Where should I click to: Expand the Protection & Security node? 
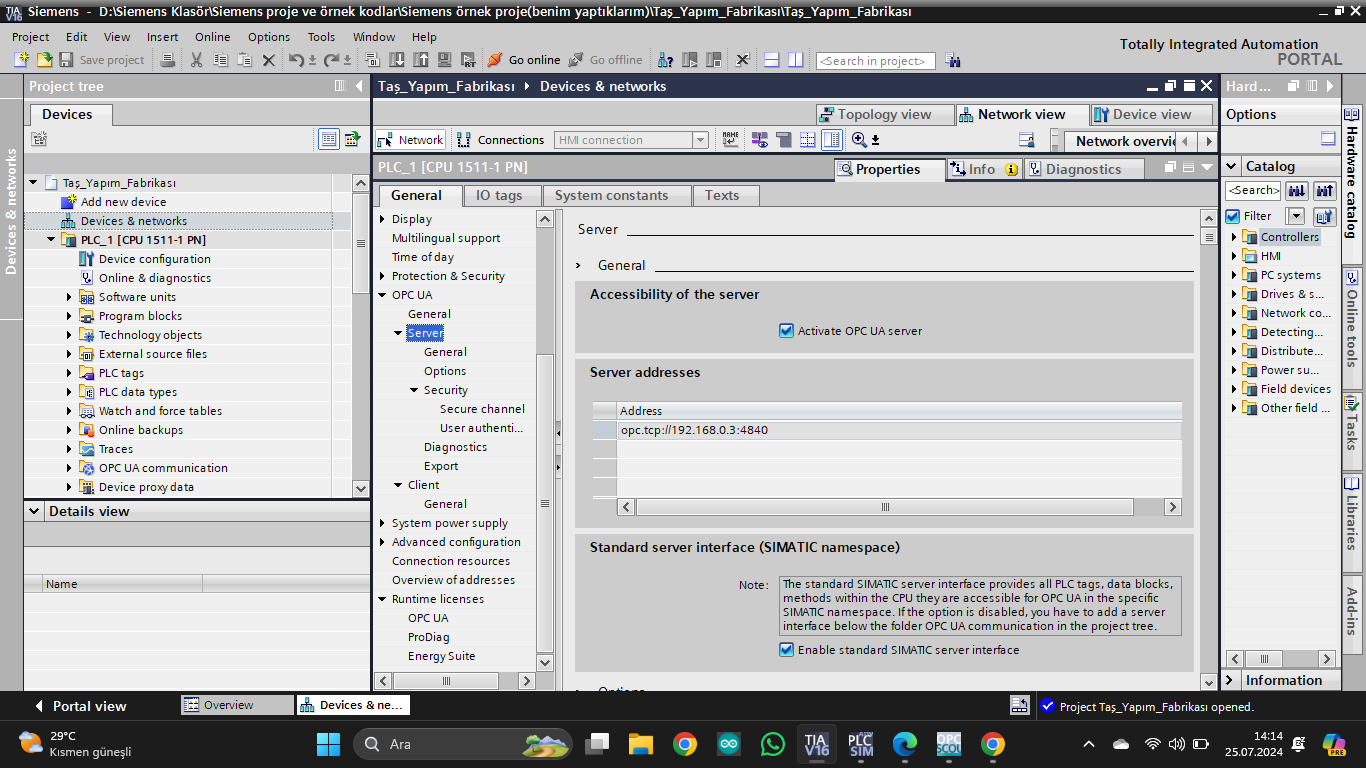(382, 276)
